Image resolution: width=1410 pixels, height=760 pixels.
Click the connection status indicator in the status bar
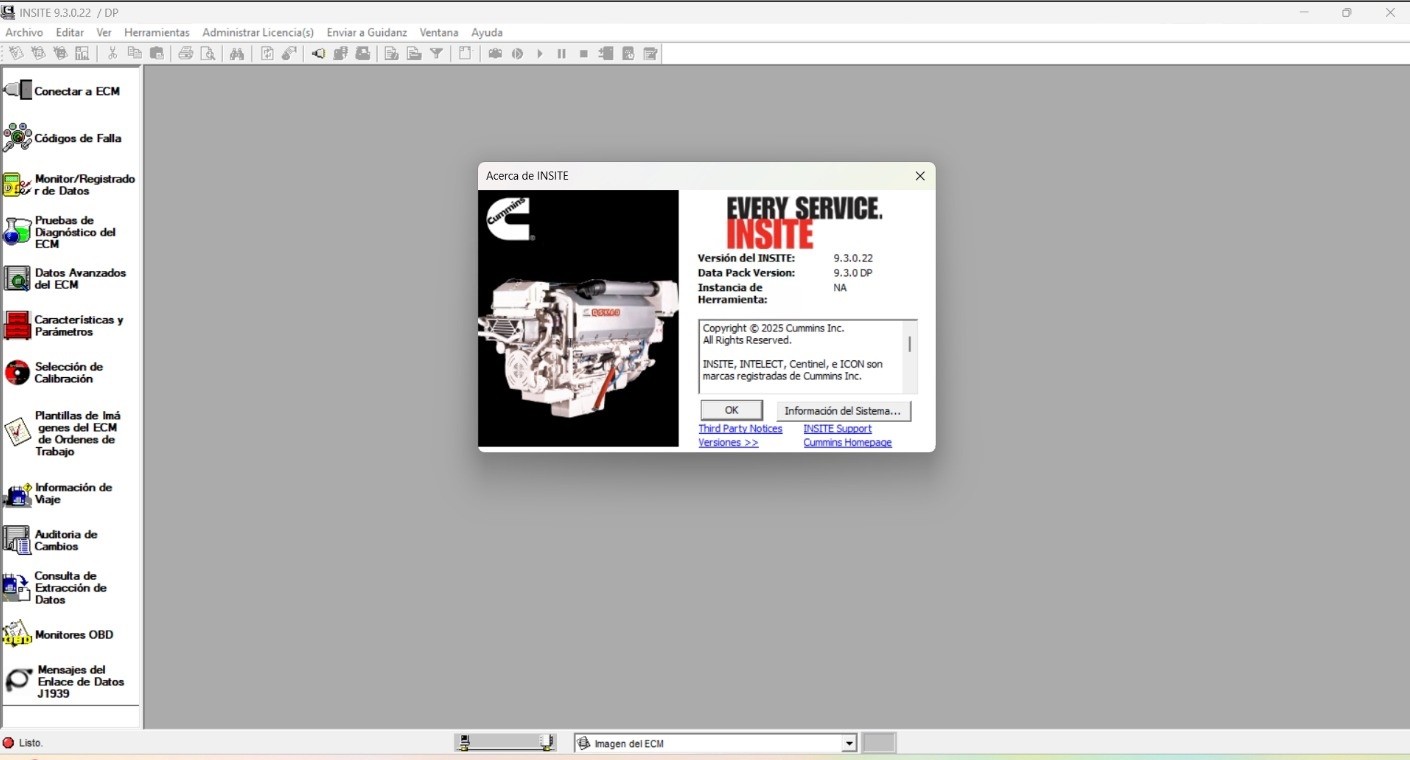[8, 743]
